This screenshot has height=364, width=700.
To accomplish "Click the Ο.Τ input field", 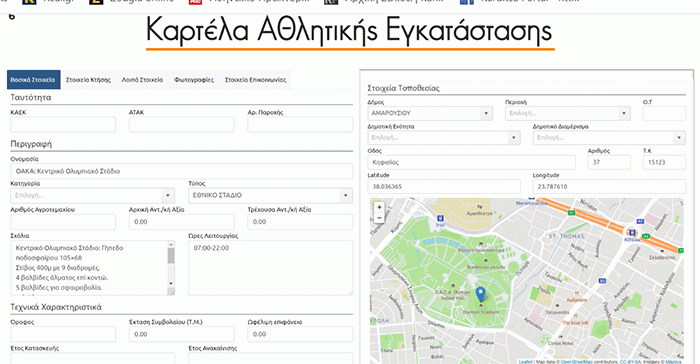I will (x=664, y=113).
